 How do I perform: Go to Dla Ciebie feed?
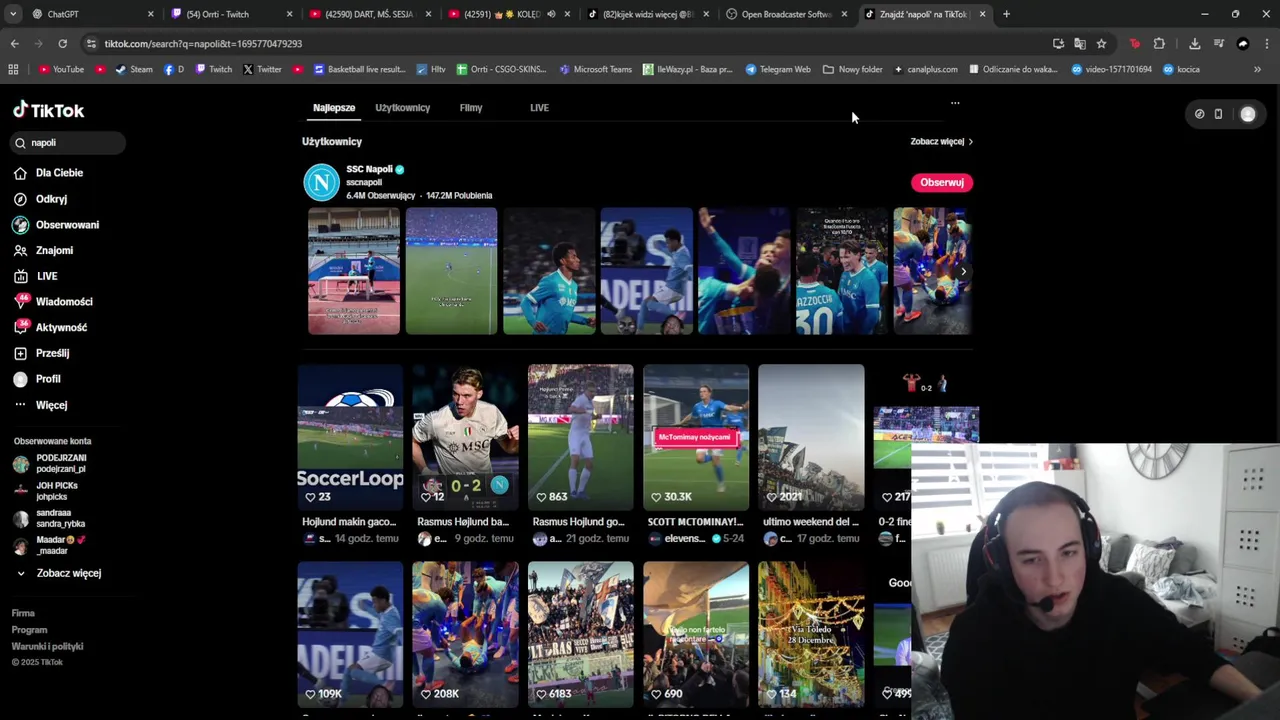[48, 173]
